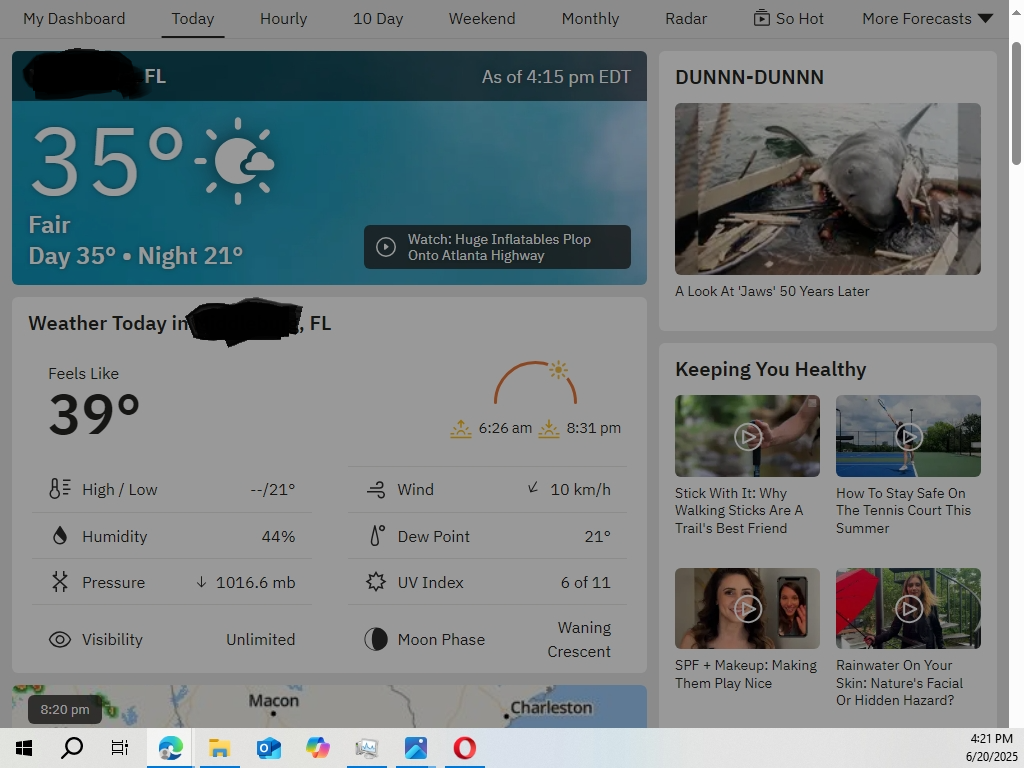The image size is (1024, 768).
Task: Click the 1016.6 mb pressure value
Action: click(255, 583)
